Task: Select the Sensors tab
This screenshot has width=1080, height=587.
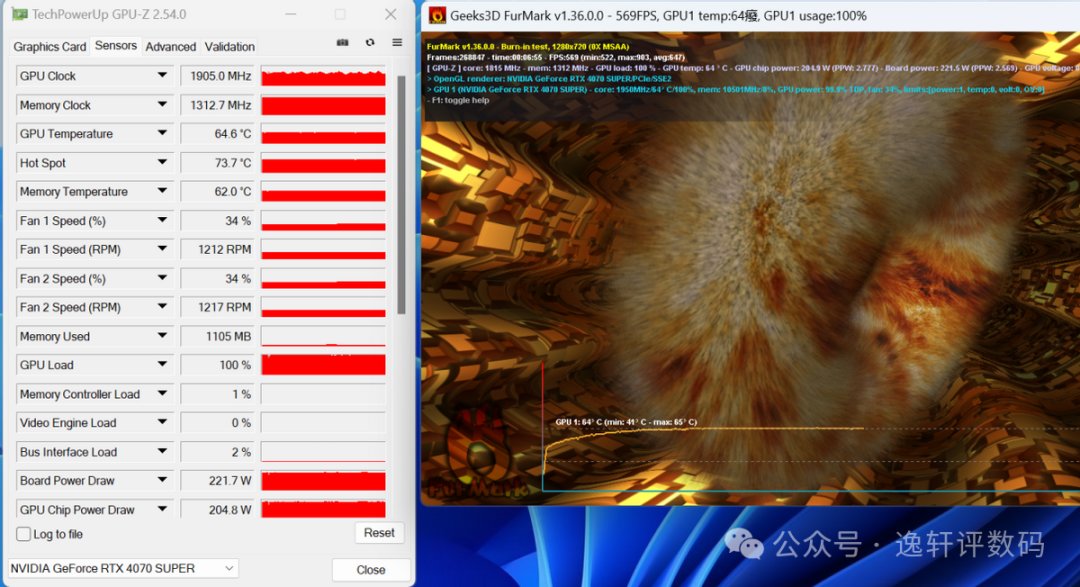Action: [116, 45]
